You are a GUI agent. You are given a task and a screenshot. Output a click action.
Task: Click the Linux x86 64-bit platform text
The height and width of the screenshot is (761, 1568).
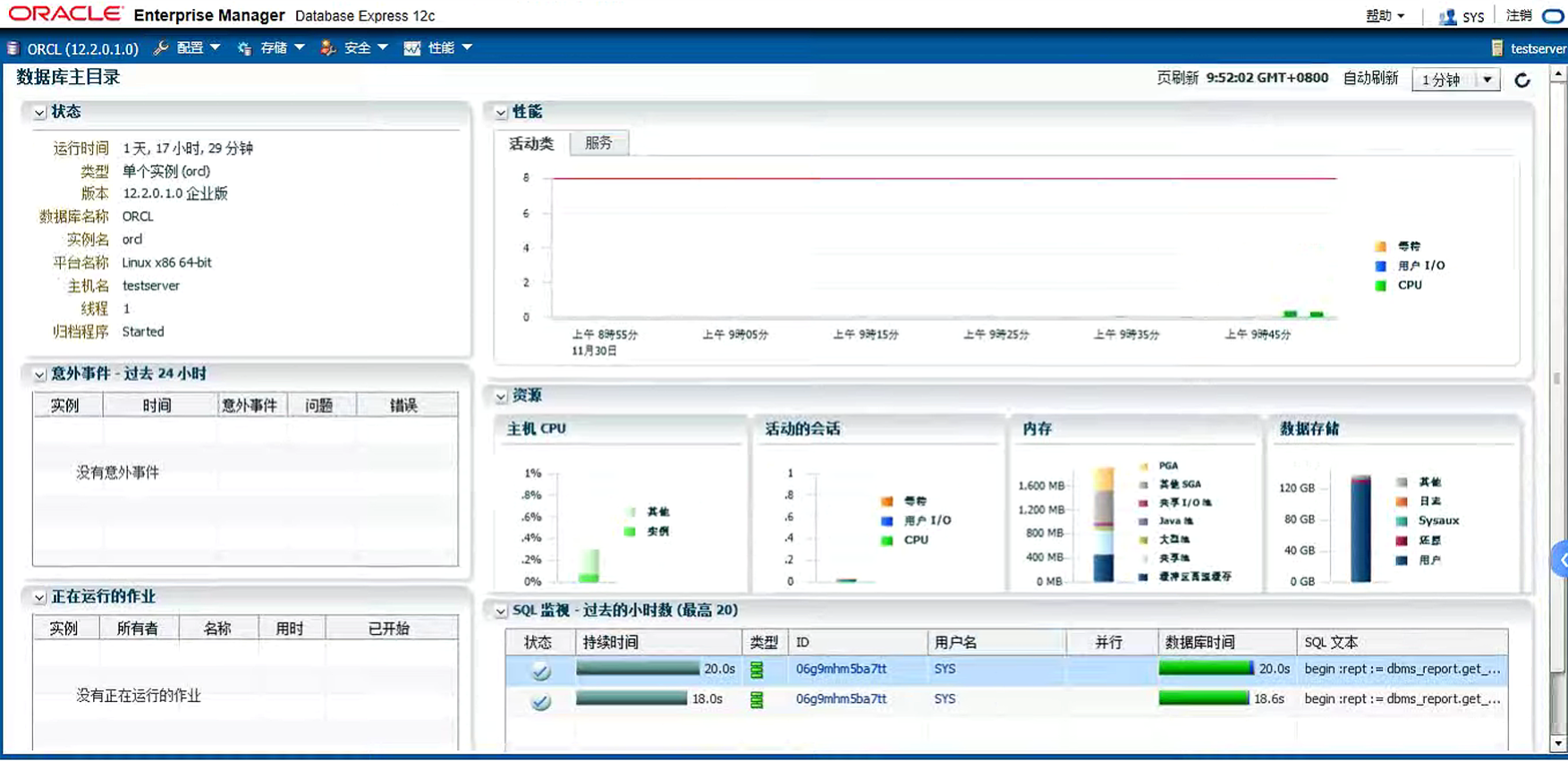(x=167, y=263)
